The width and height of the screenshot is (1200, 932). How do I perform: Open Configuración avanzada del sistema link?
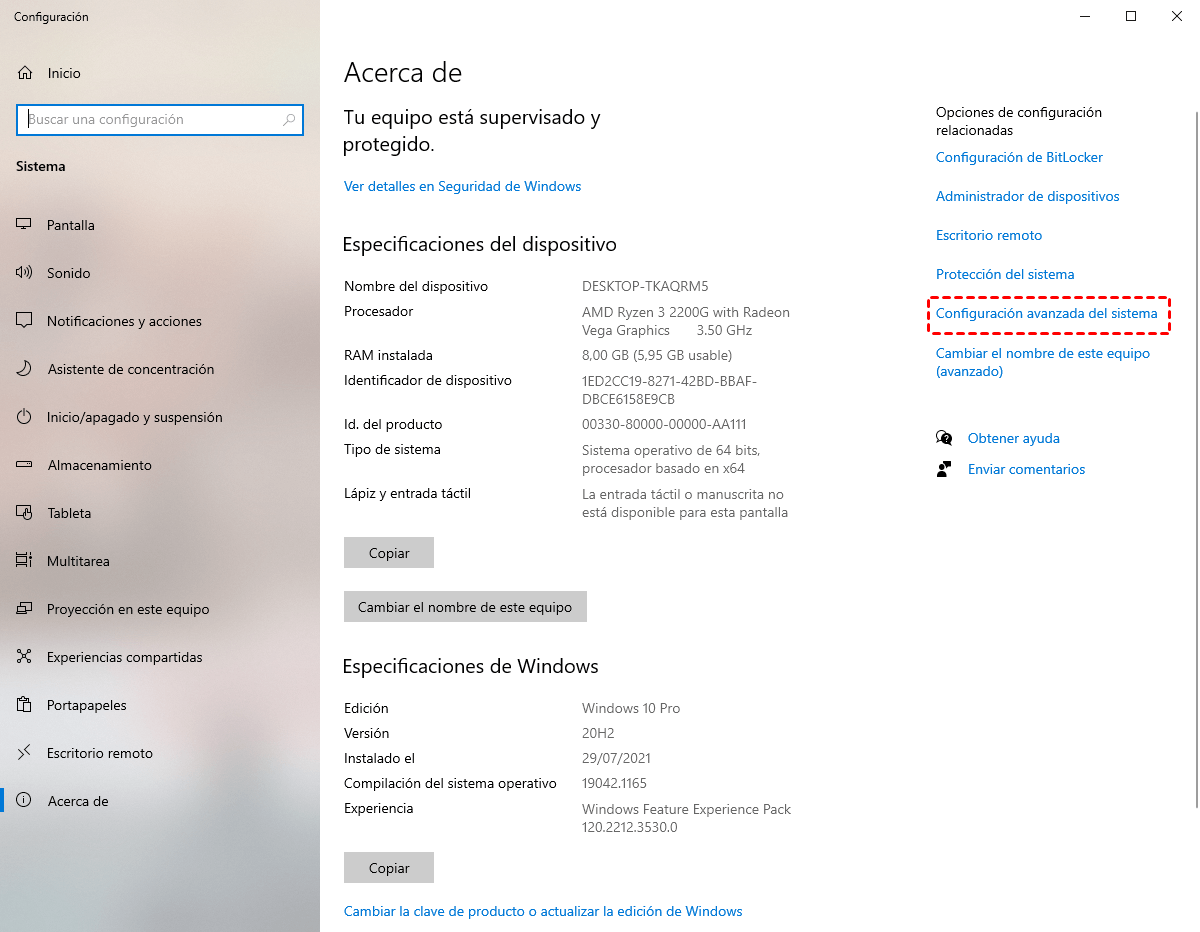click(x=1046, y=313)
